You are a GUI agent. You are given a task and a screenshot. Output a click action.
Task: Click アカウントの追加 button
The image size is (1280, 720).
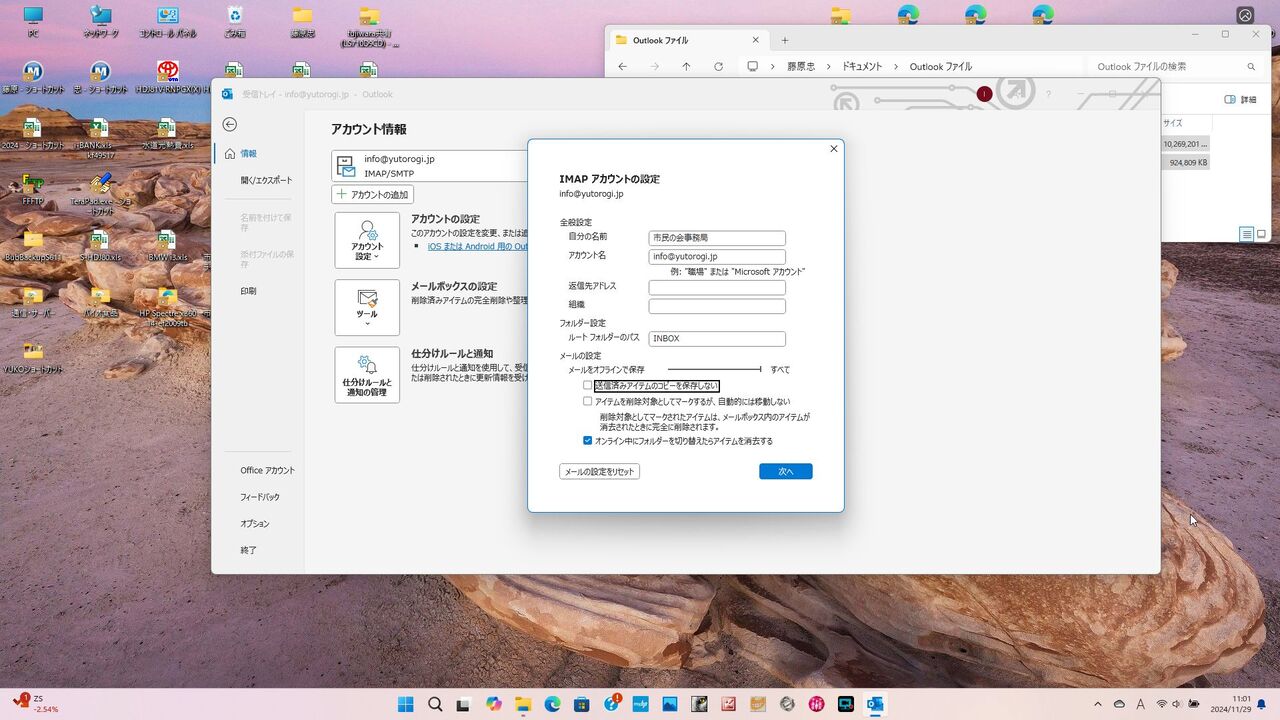(373, 194)
